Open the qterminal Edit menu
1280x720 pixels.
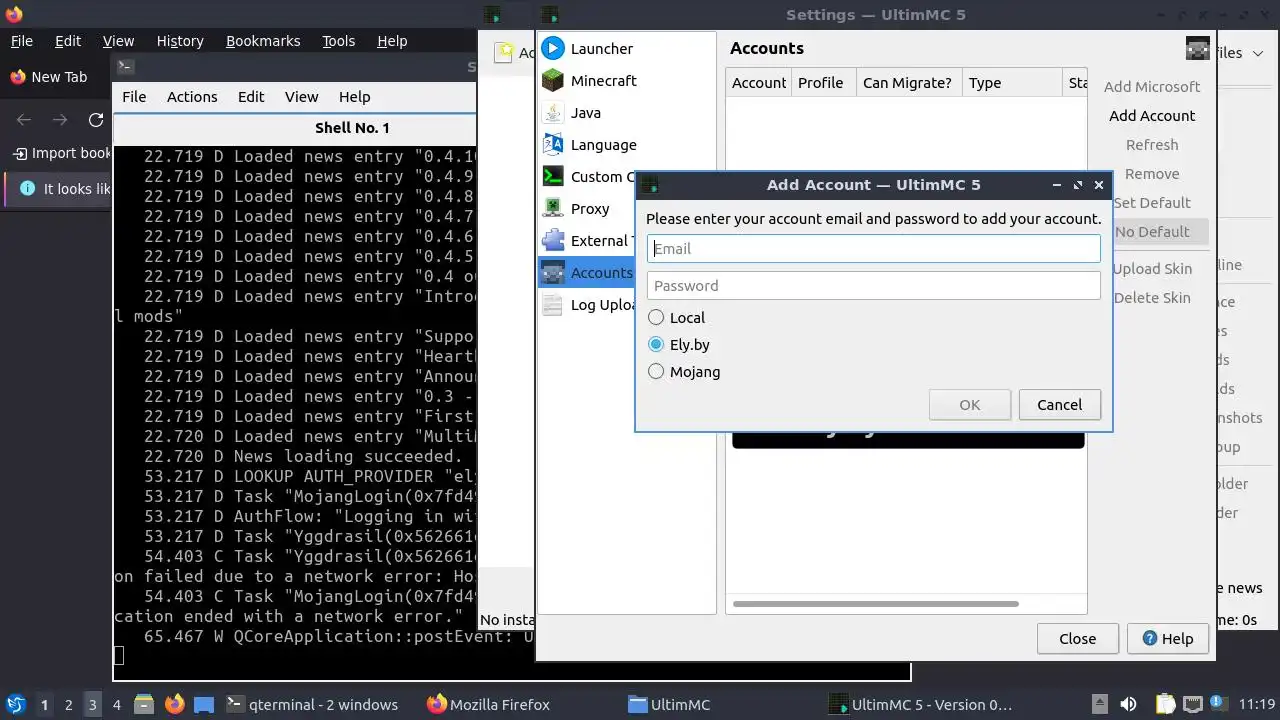pos(251,97)
